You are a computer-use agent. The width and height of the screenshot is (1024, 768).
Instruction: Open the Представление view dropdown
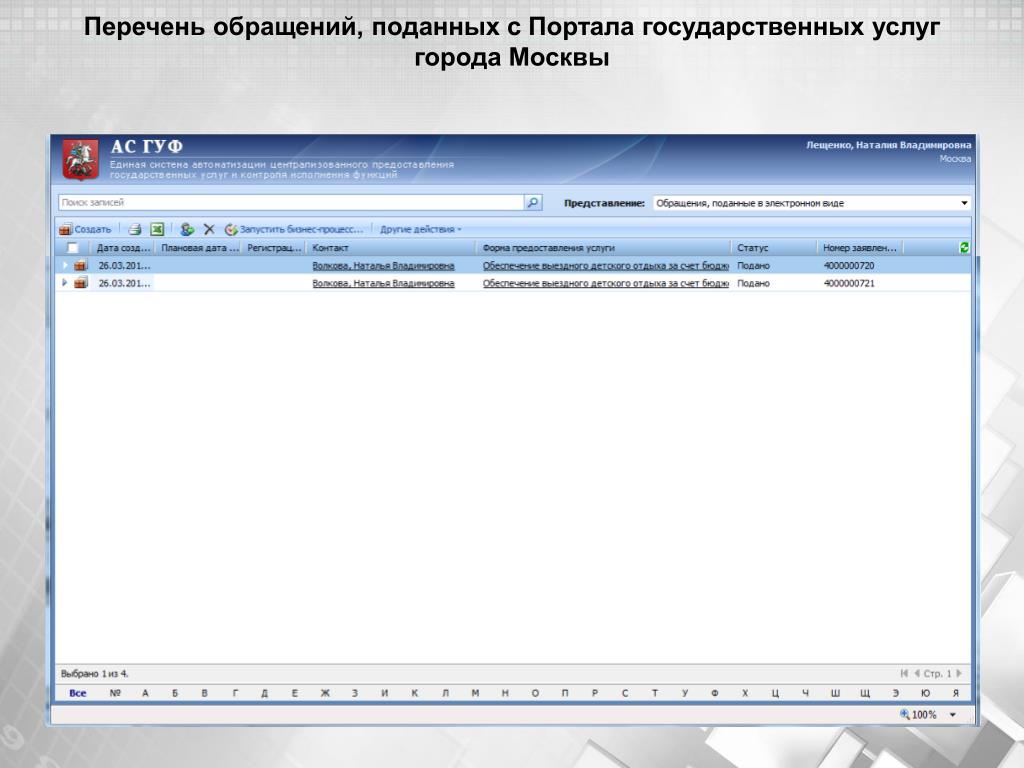(812, 203)
